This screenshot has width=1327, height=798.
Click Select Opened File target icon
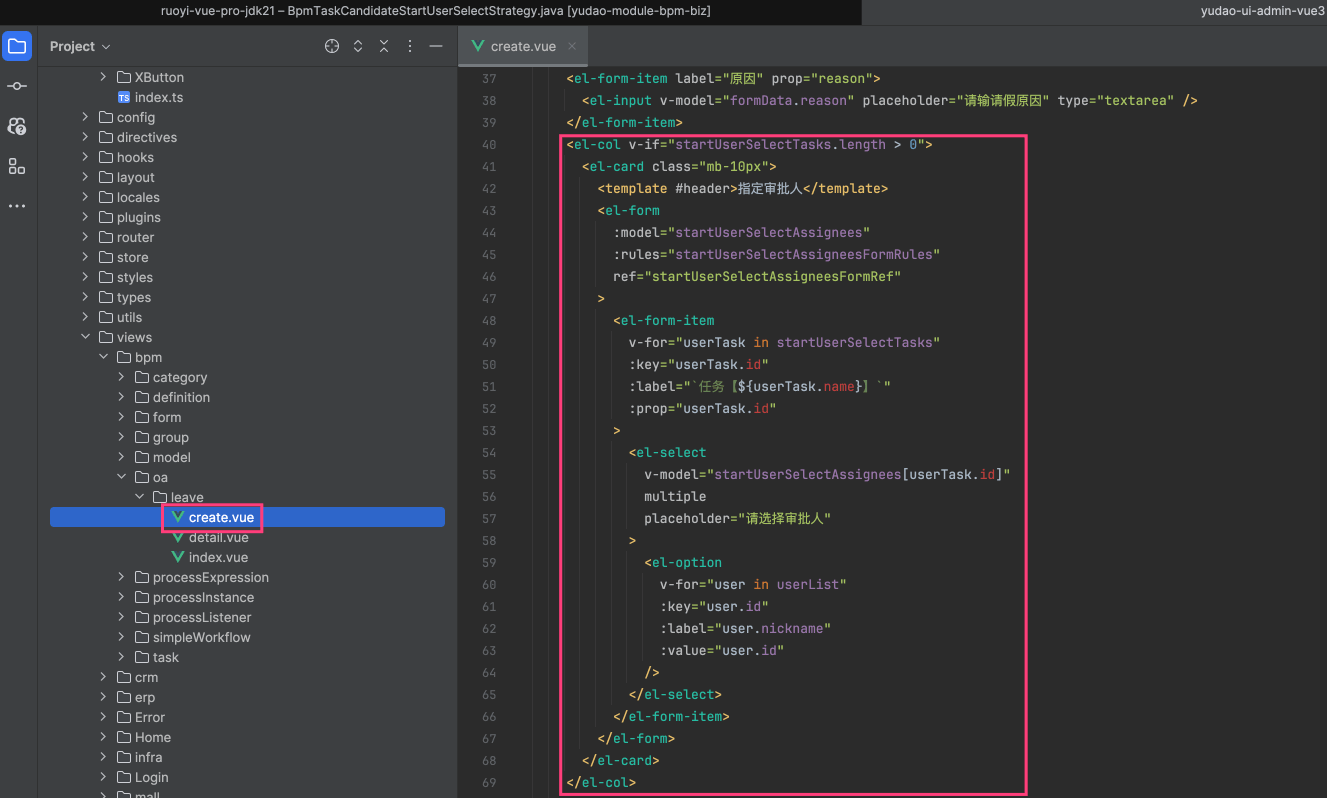tap(332, 47)
